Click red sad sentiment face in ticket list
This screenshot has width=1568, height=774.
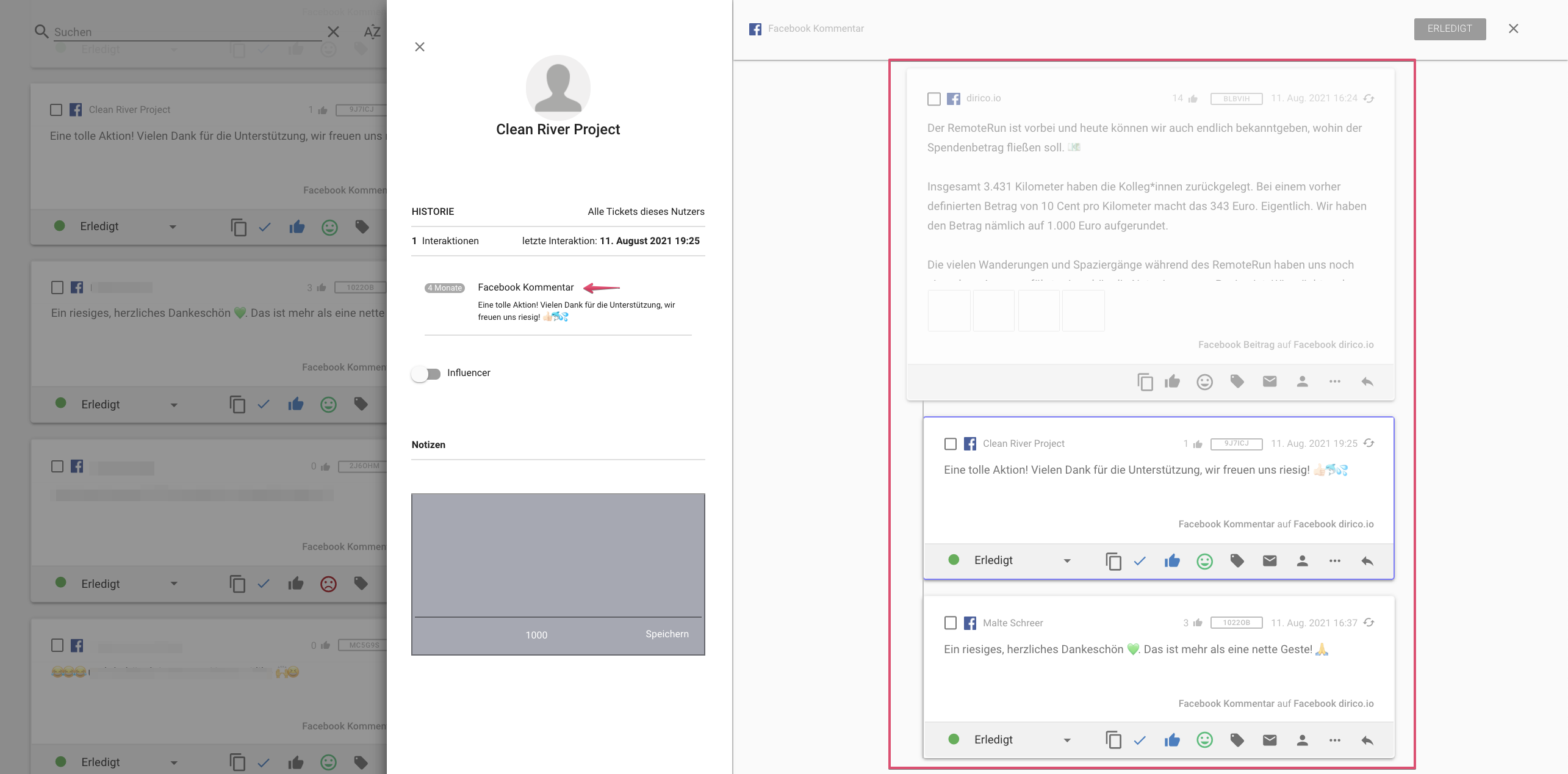click(x=328, y=584)
